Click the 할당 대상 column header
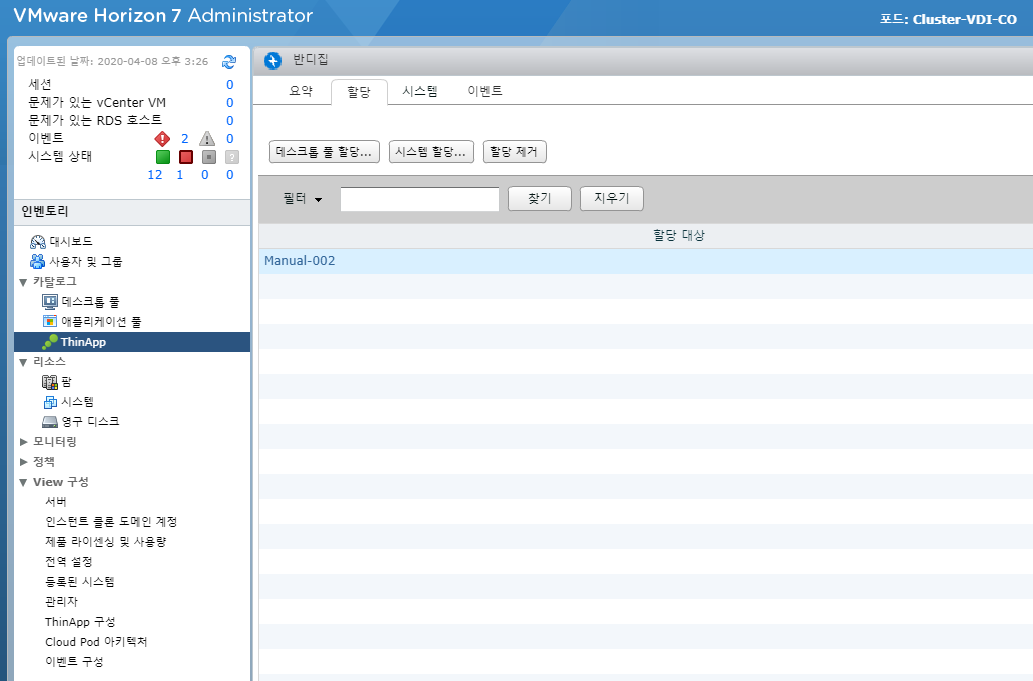The width and height of the screenshot is (1033, 681). 679,235
